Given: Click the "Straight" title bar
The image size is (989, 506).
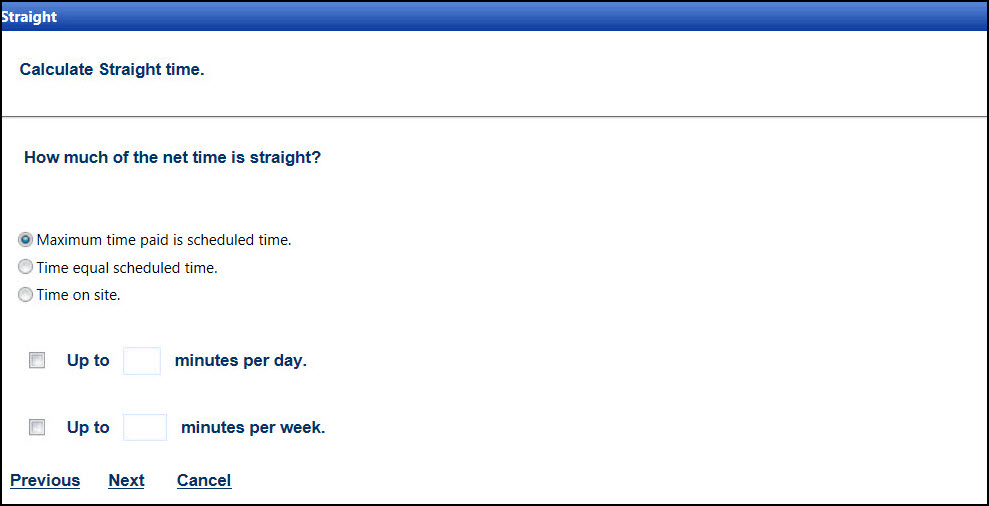Looking at the screenshot, I should [30, 17].
